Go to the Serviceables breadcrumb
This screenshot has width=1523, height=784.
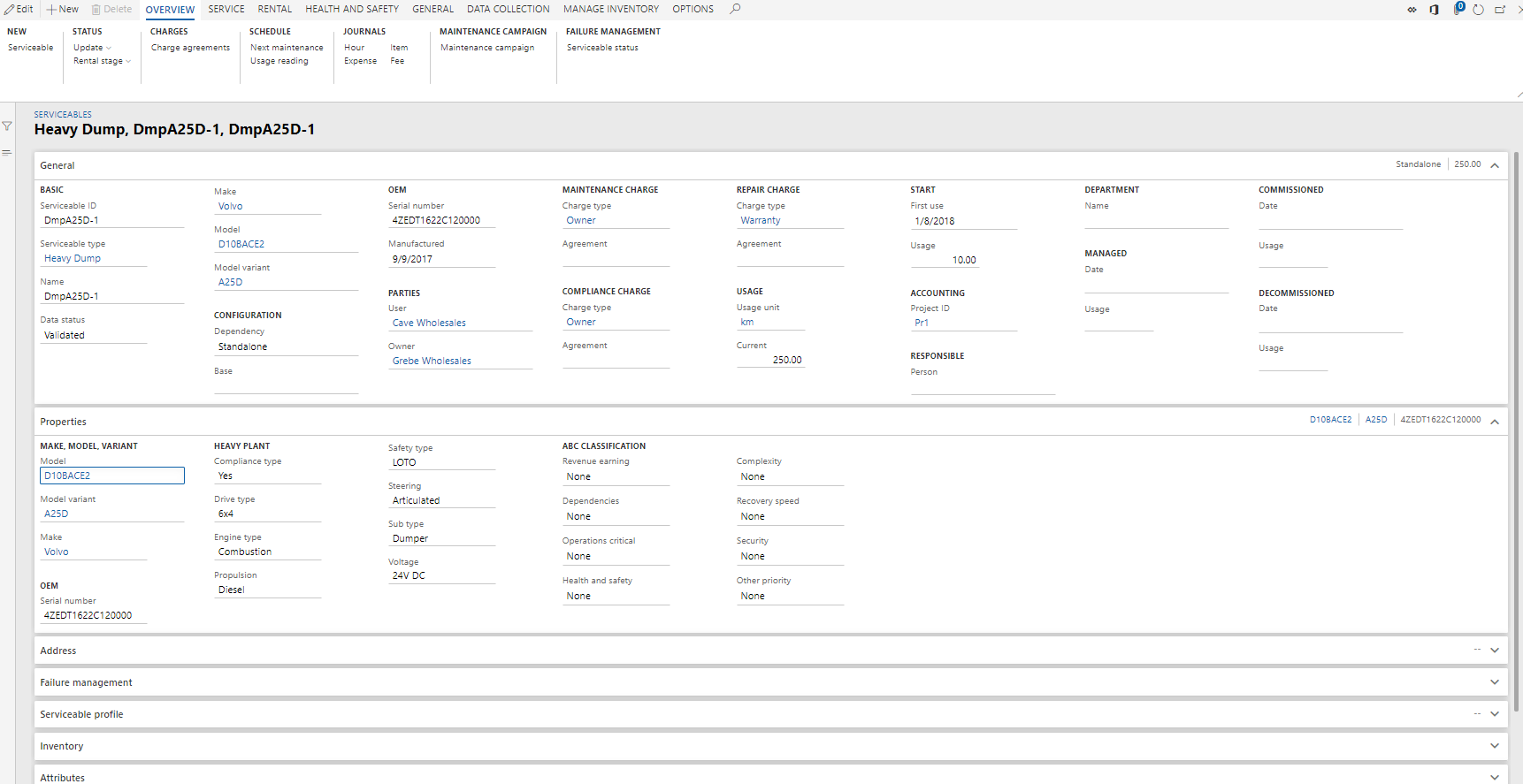(x=63, y=115)
